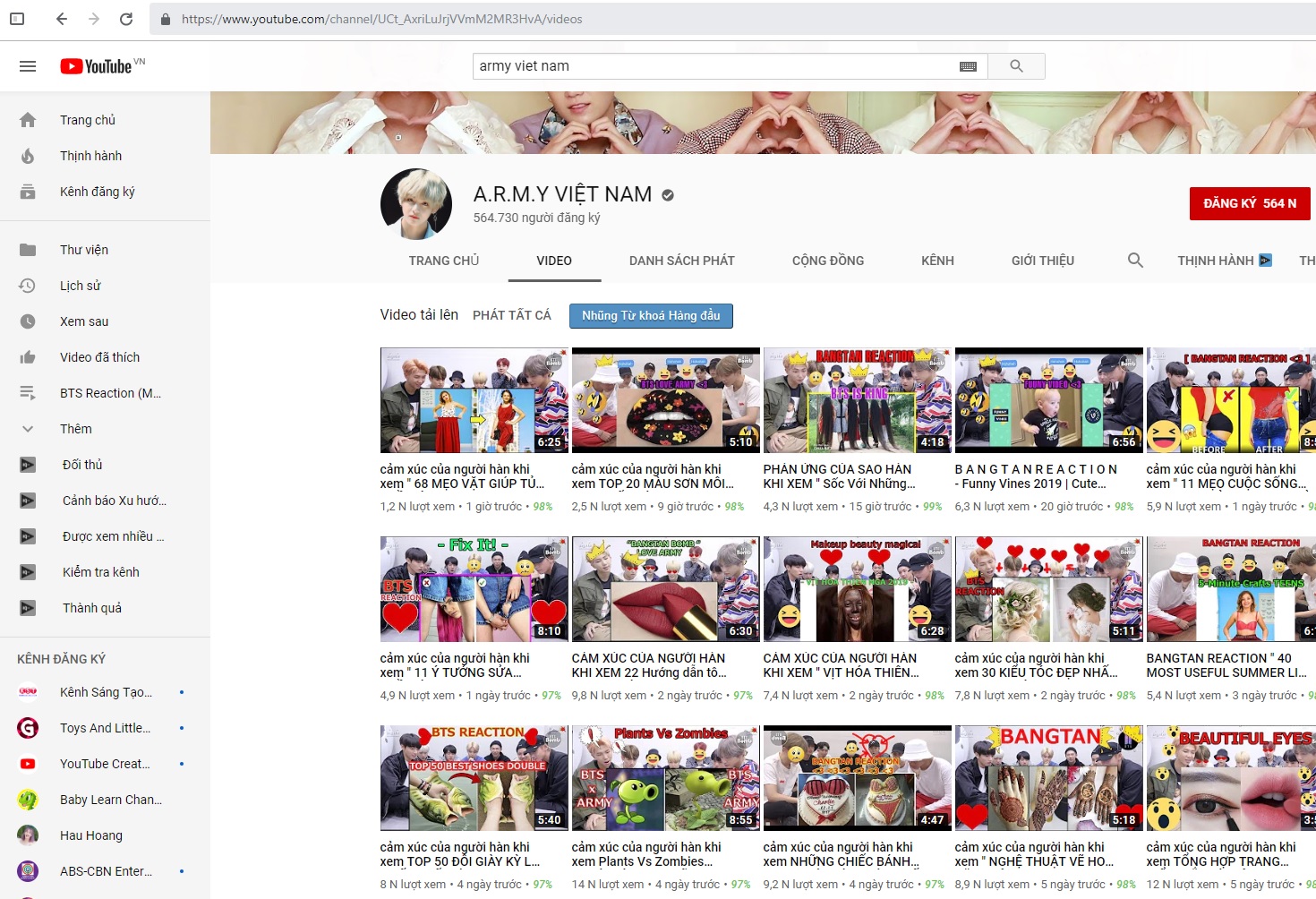Click the channel name A.R.M.Y VIỆT NAM

pos(562,194)
